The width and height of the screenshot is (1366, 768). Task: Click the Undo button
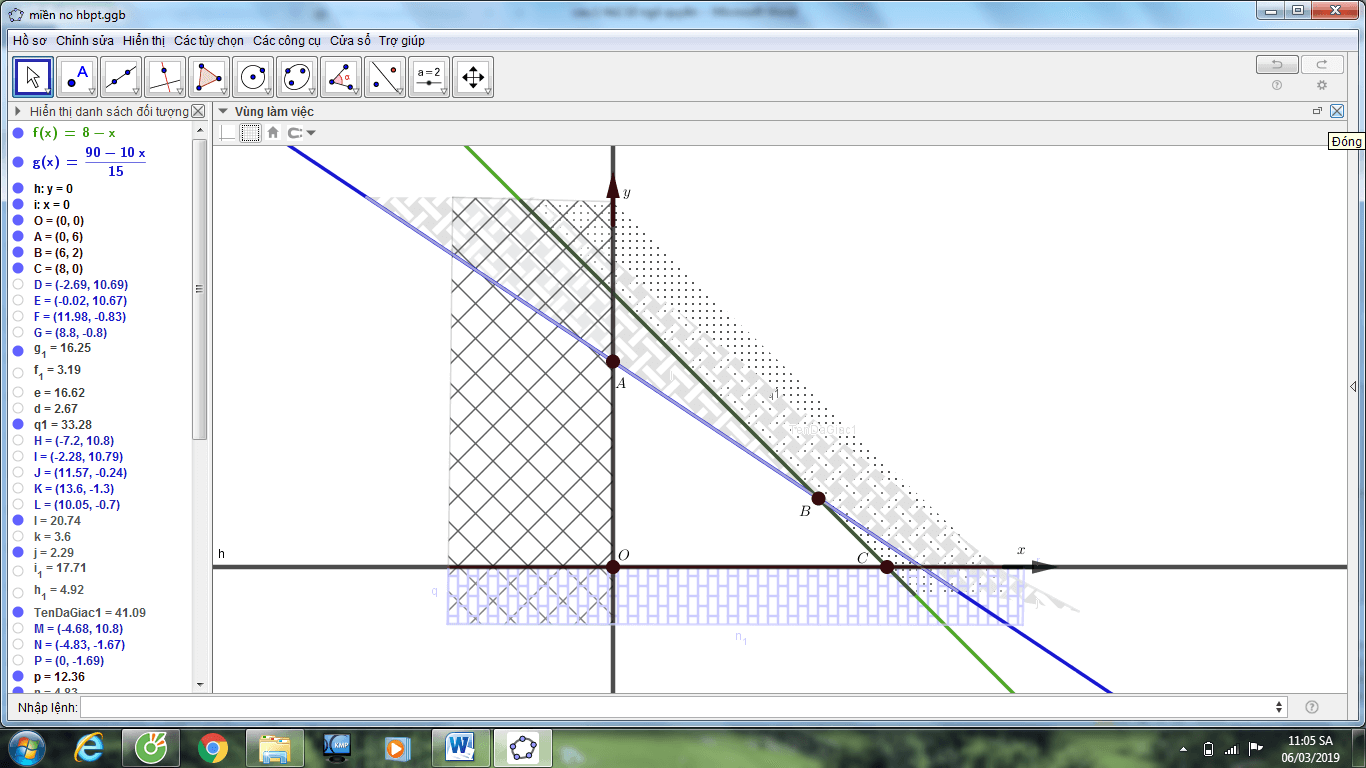(1276, 65)
